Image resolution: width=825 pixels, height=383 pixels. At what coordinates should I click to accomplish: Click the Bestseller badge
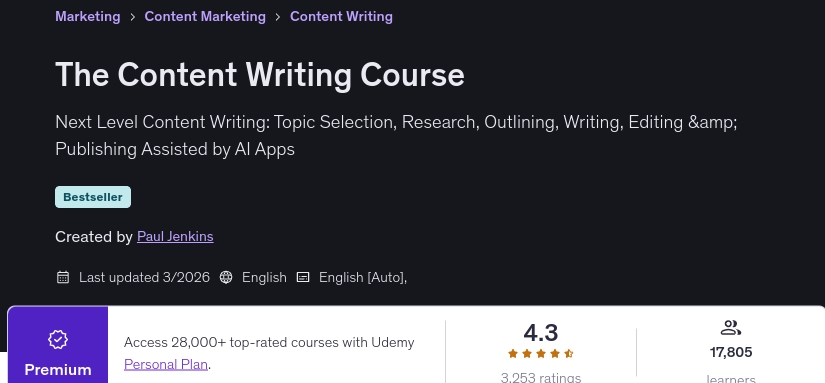click(x=93, y=197)
